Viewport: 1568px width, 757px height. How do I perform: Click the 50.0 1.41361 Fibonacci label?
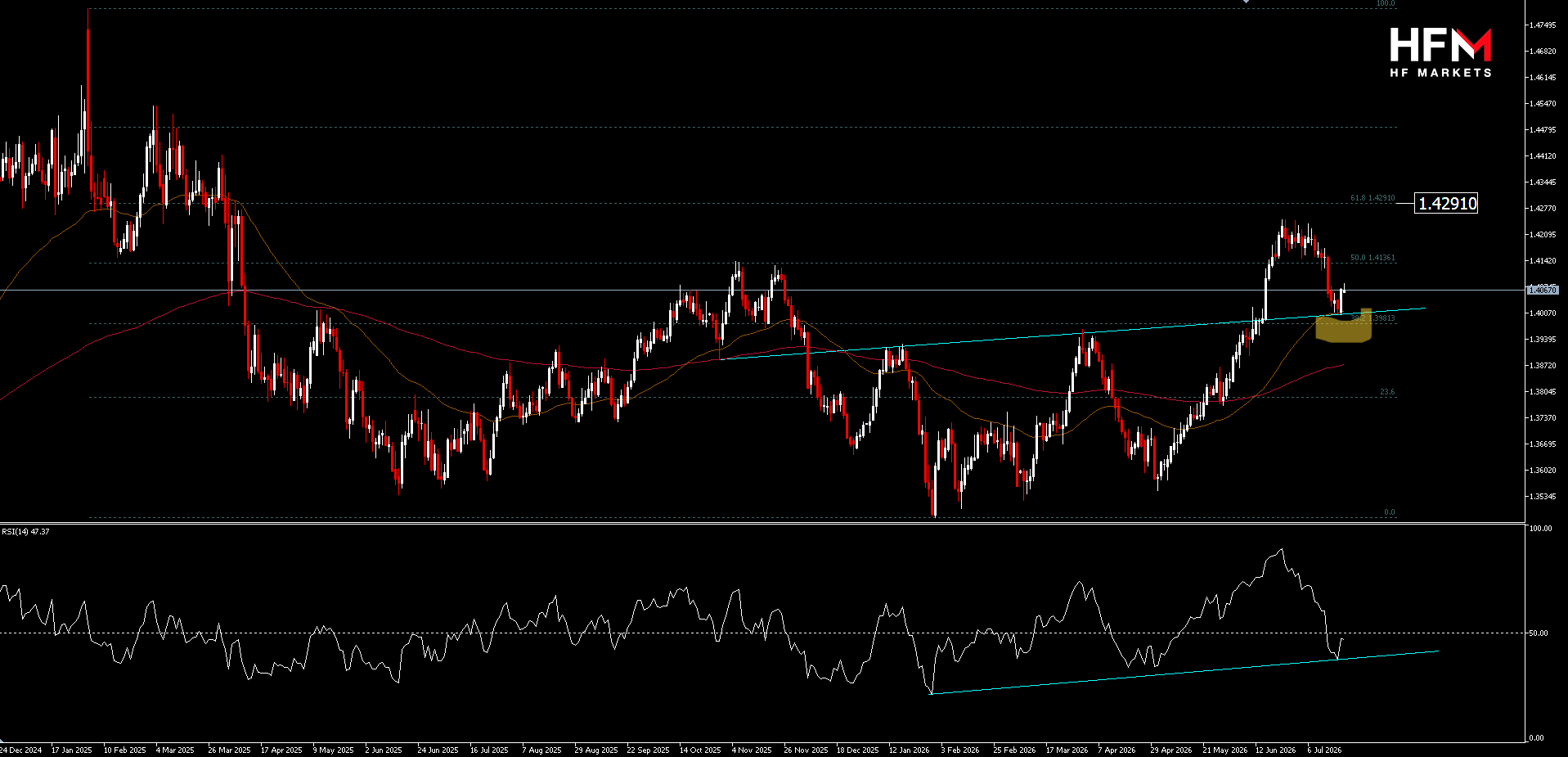[x=1373, y=258]
